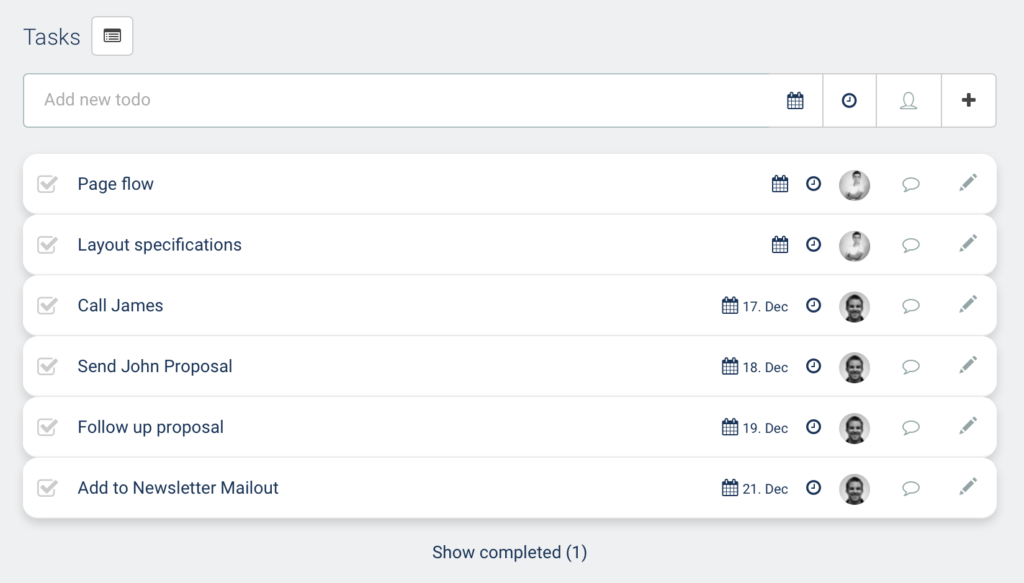The image size is (1024, 583).
Task: Open the comment bubble on Follow up proposal
Action: (910, 428)
